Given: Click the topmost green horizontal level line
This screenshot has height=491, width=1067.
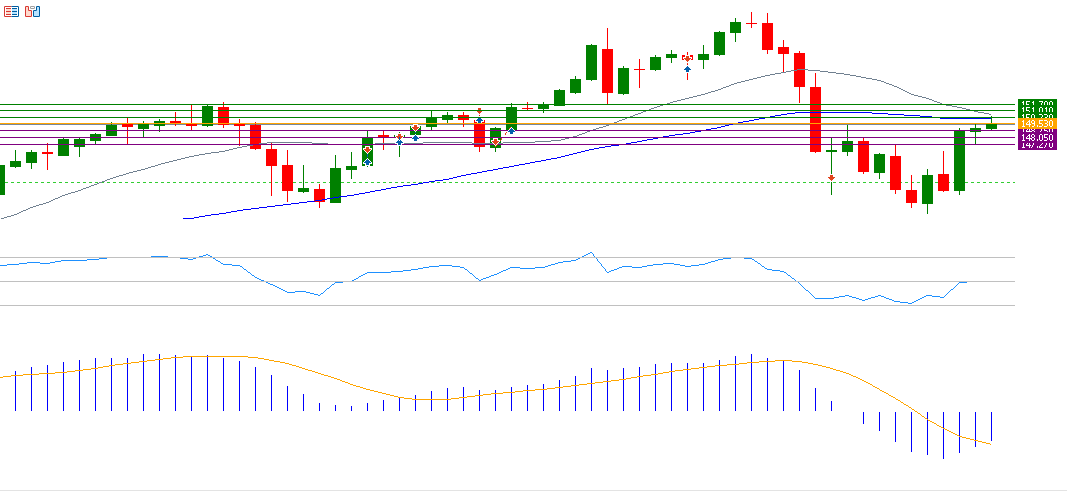Looking at the screenshot, I should [x=300, y=104].
